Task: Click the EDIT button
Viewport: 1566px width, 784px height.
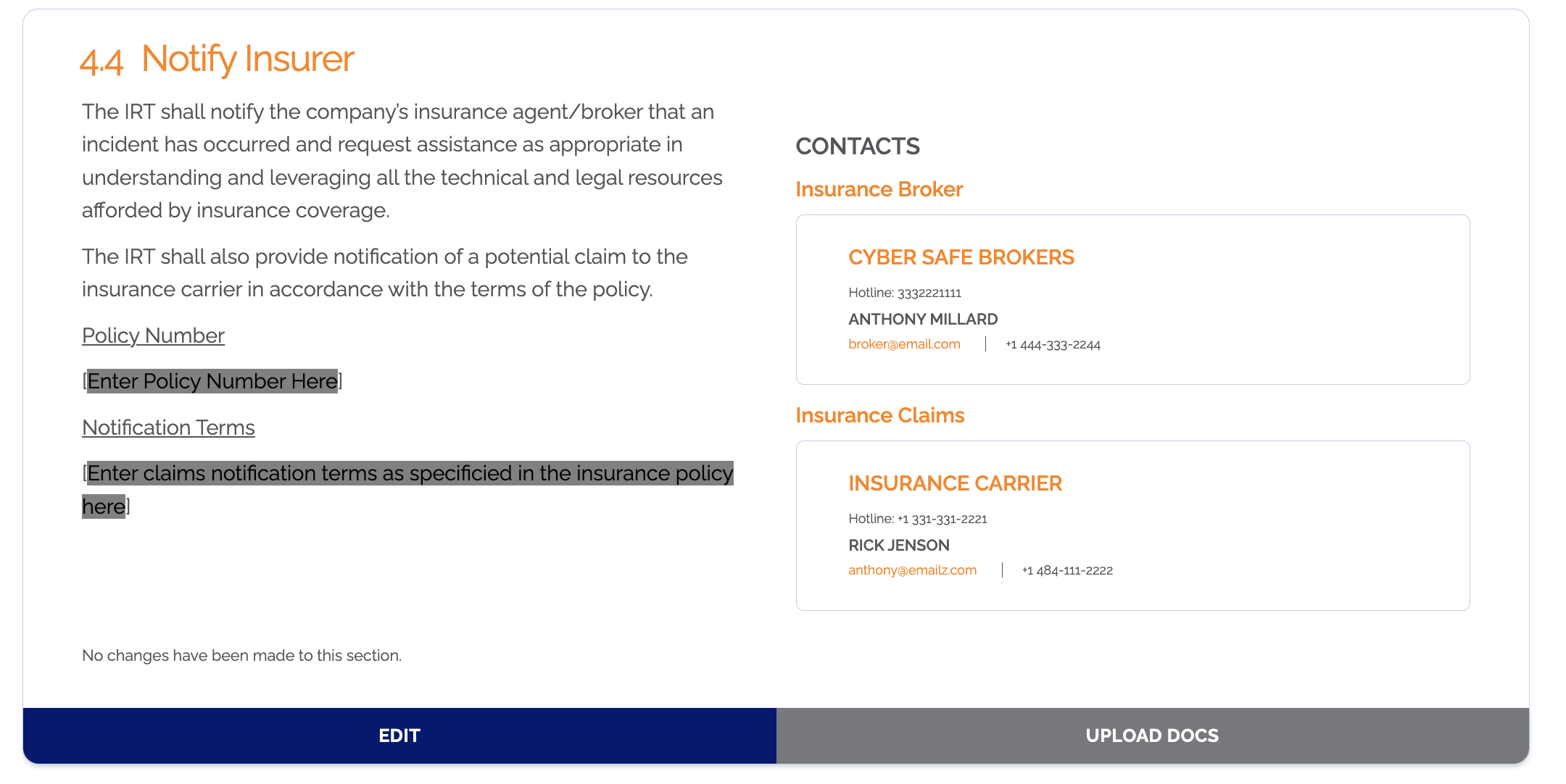Action: tap(399, 735)
